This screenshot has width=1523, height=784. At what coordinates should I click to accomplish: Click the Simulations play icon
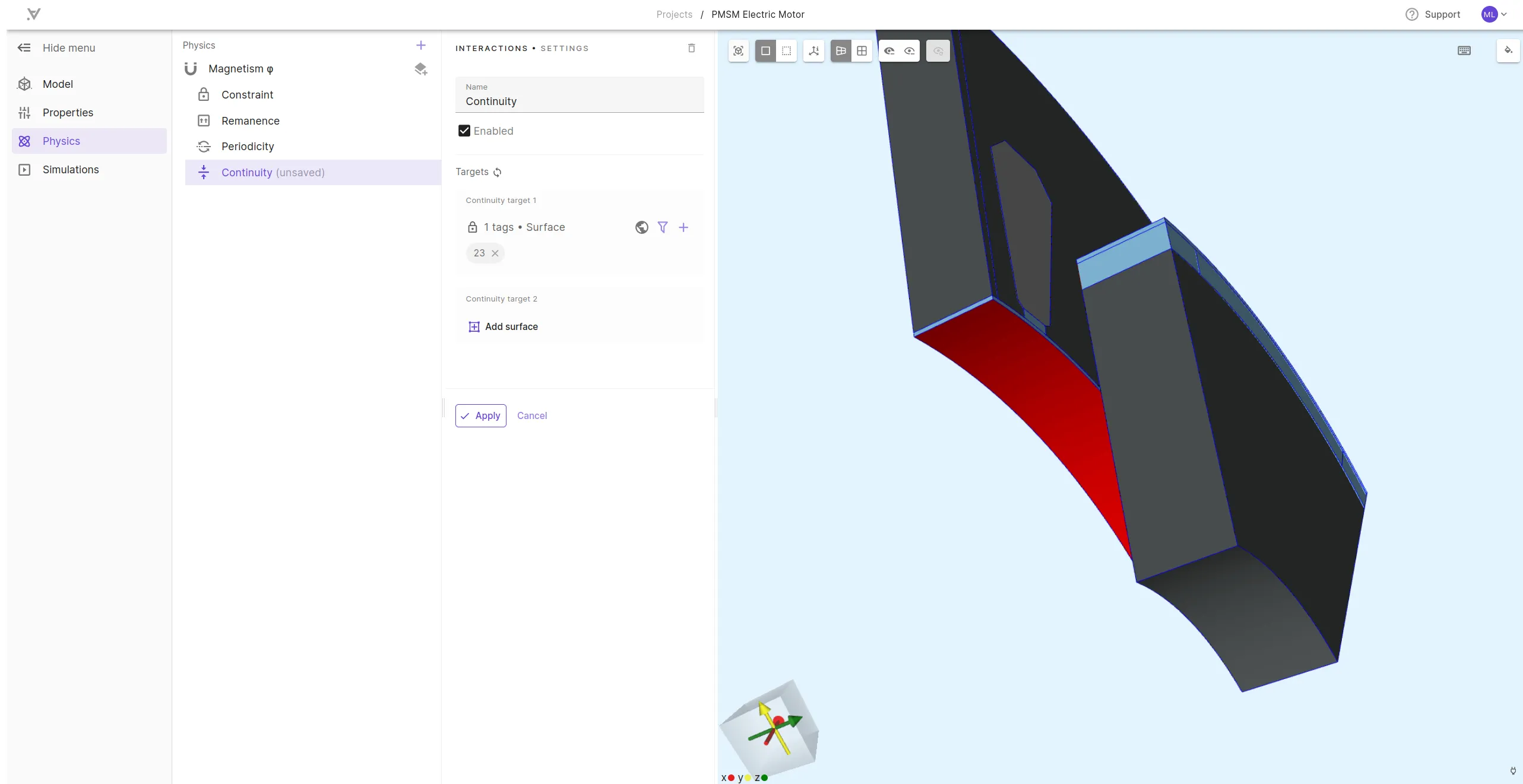(24, 170)
